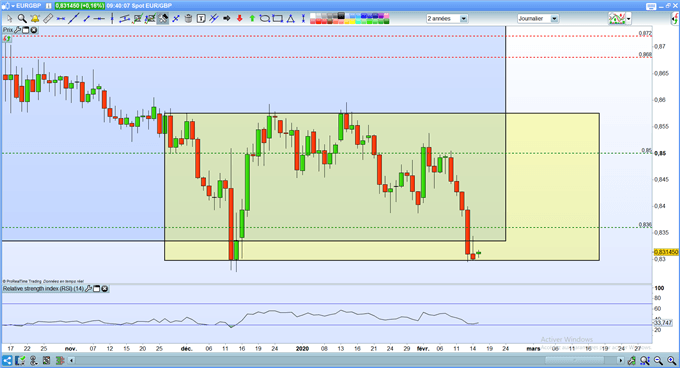Viewport: 680px width, 368px height.
Task: Open the Journalier timeframe dropdown
Action: (x=538, y=19)
